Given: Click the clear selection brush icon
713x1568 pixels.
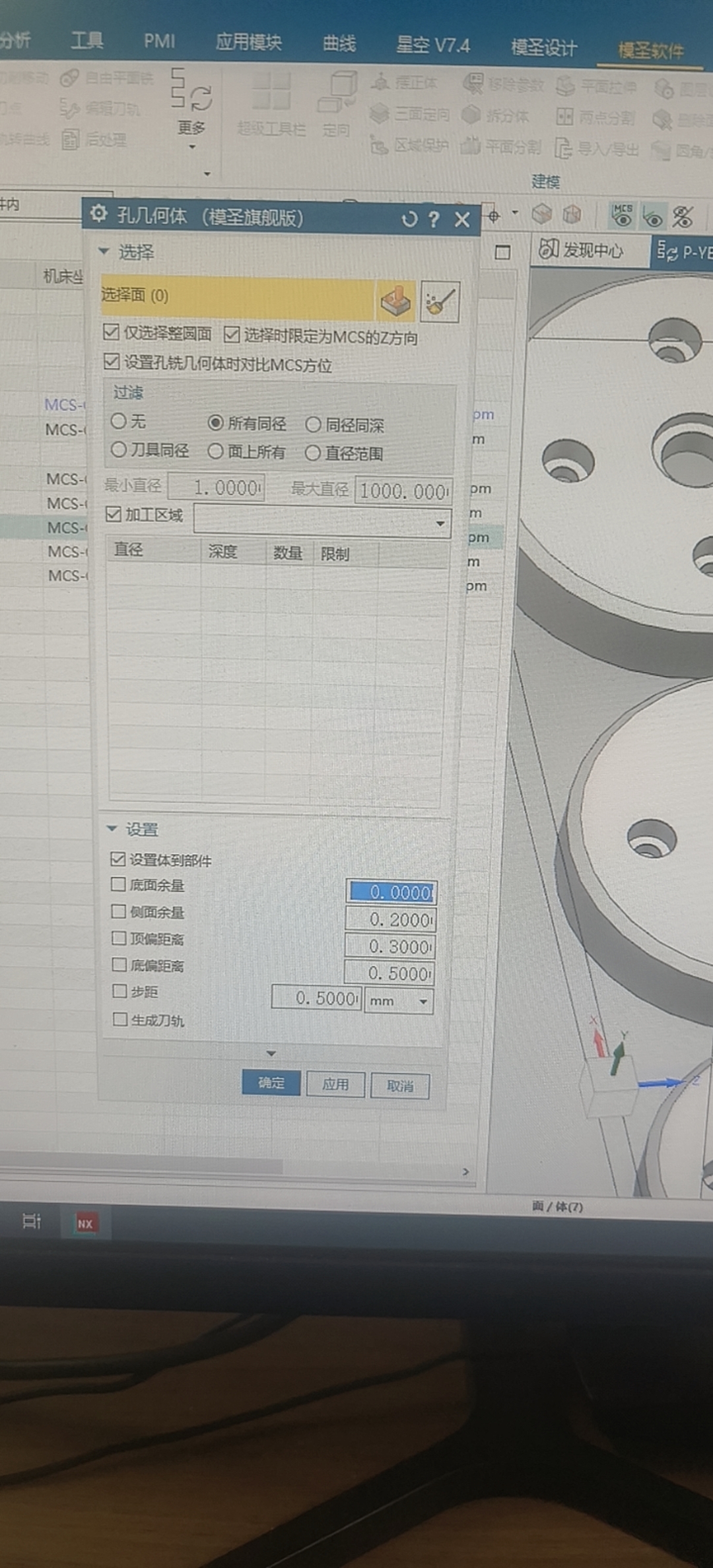Looking at the screenshot, I should pos(440,302).
